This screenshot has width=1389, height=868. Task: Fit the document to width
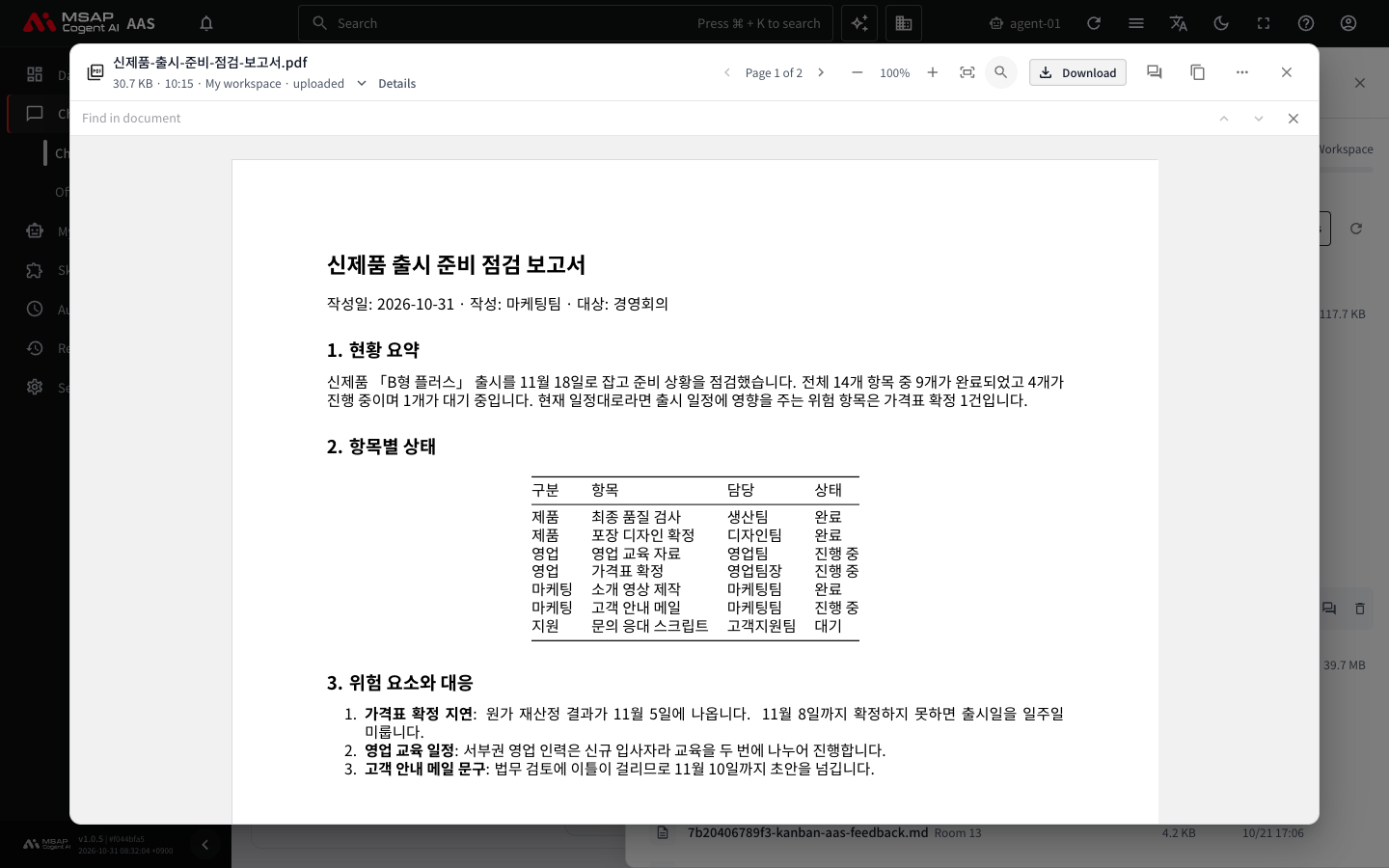click(967, 72)
